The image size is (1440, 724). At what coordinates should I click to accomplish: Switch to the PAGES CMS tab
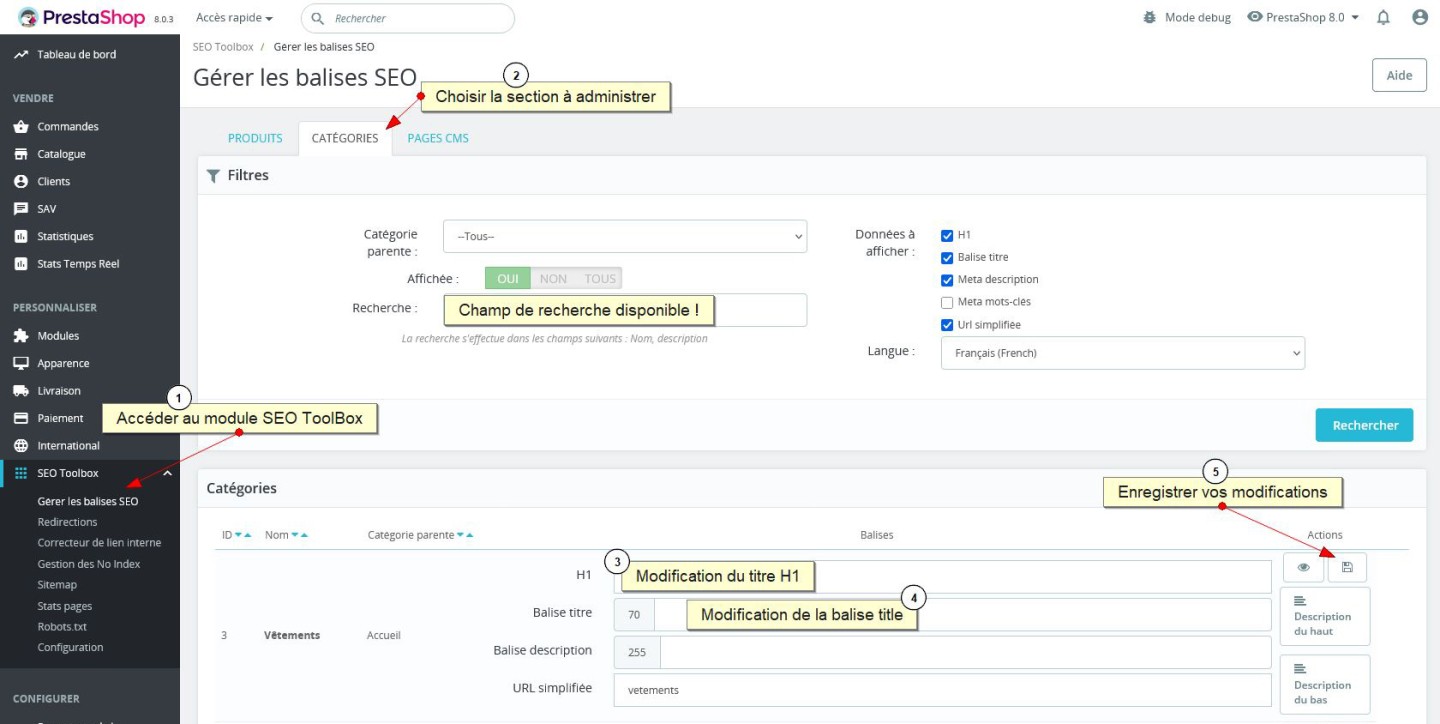(438, 138)
